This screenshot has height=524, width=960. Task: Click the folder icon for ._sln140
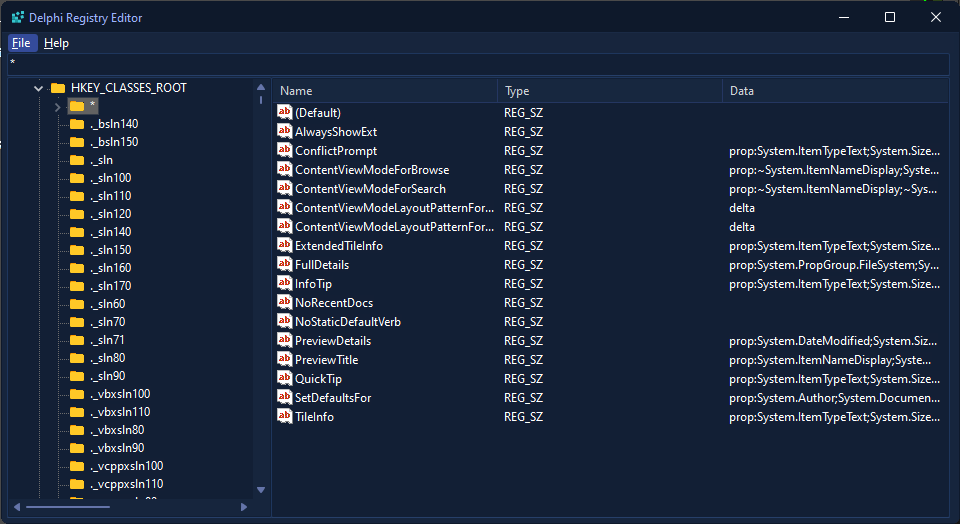tap(77, 232)
